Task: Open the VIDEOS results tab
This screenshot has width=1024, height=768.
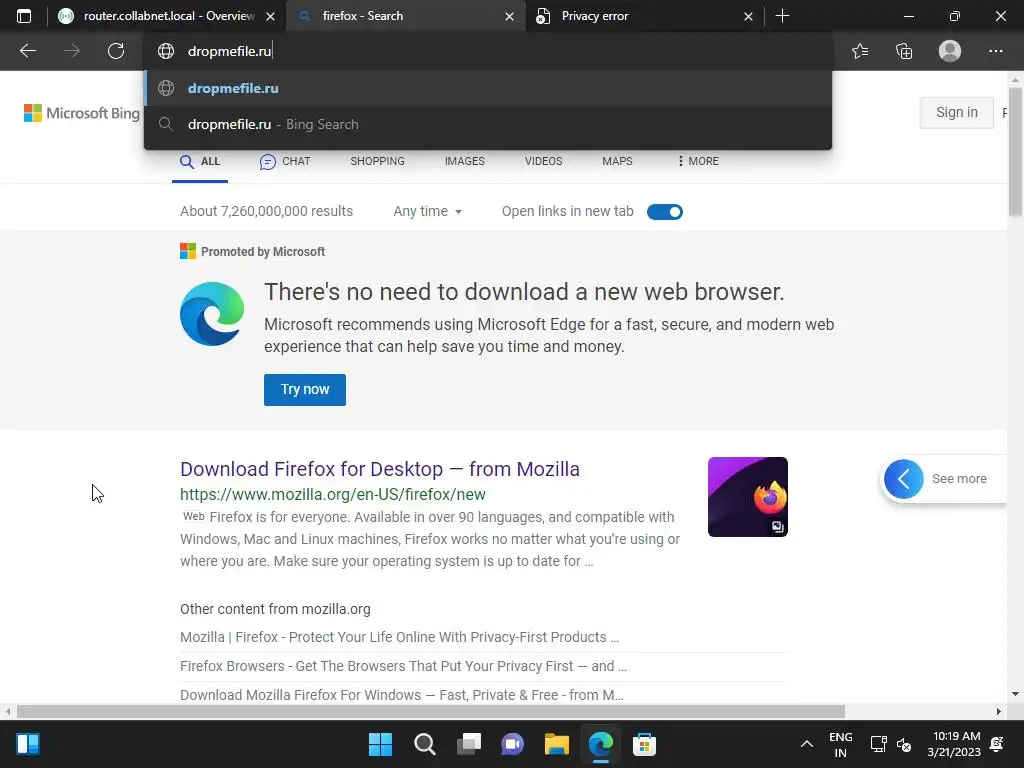Action: coord(543,161)
